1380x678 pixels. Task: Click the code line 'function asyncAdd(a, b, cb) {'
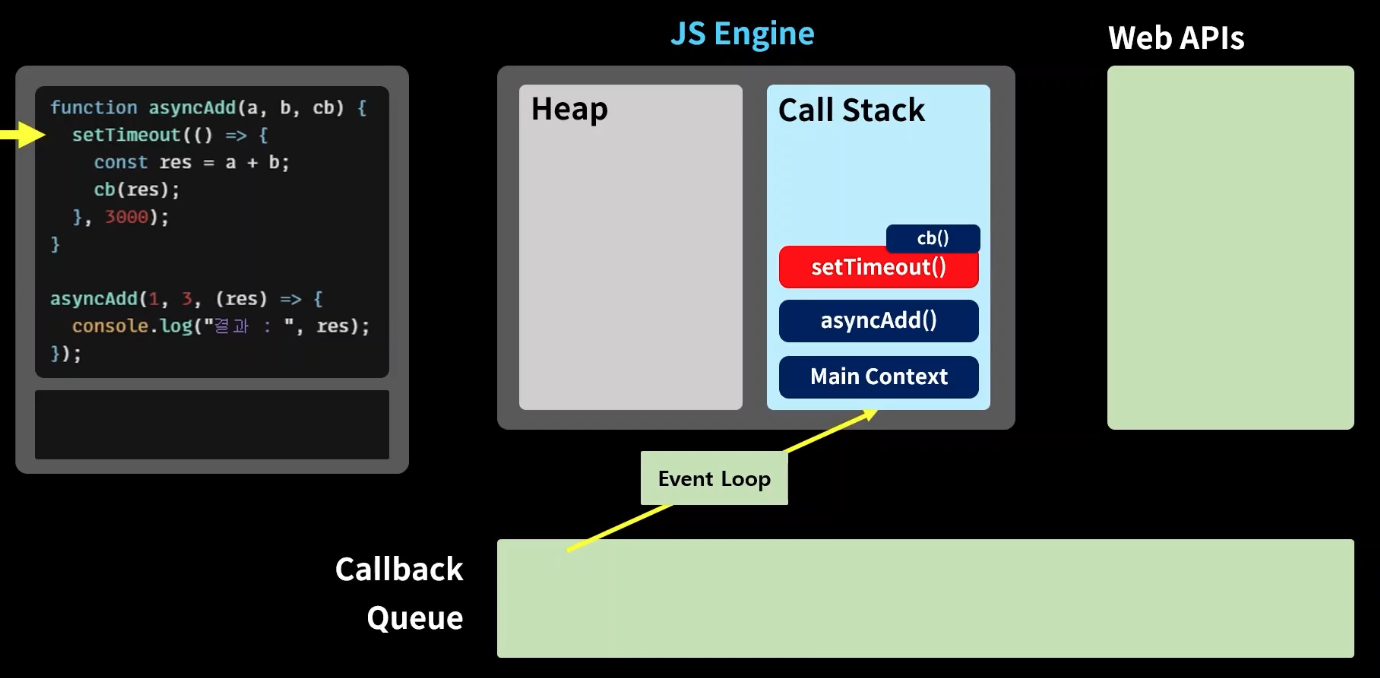point(208,108)
